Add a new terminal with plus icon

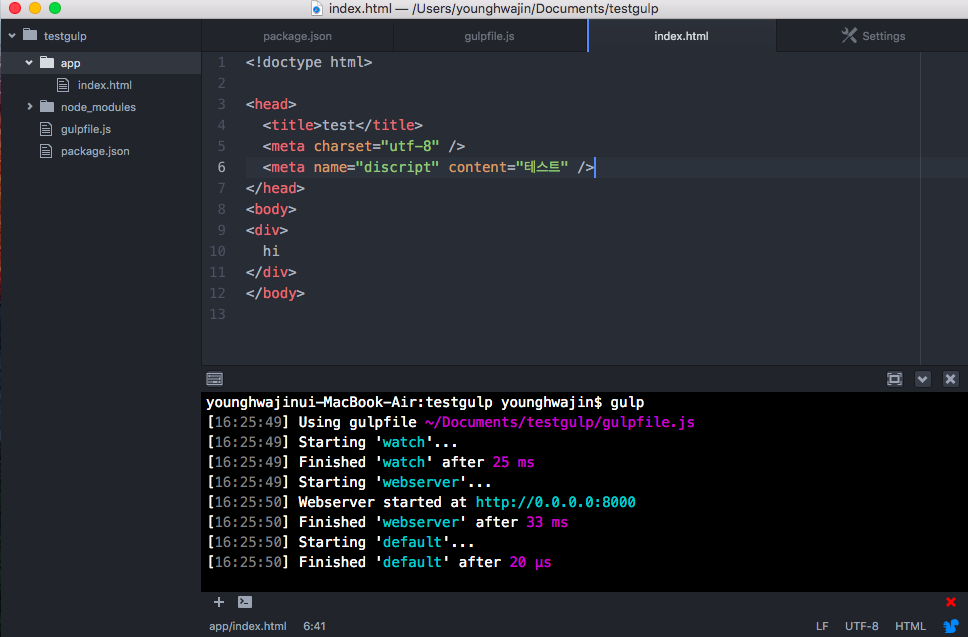pyautogui.click(x=219, y=602)
